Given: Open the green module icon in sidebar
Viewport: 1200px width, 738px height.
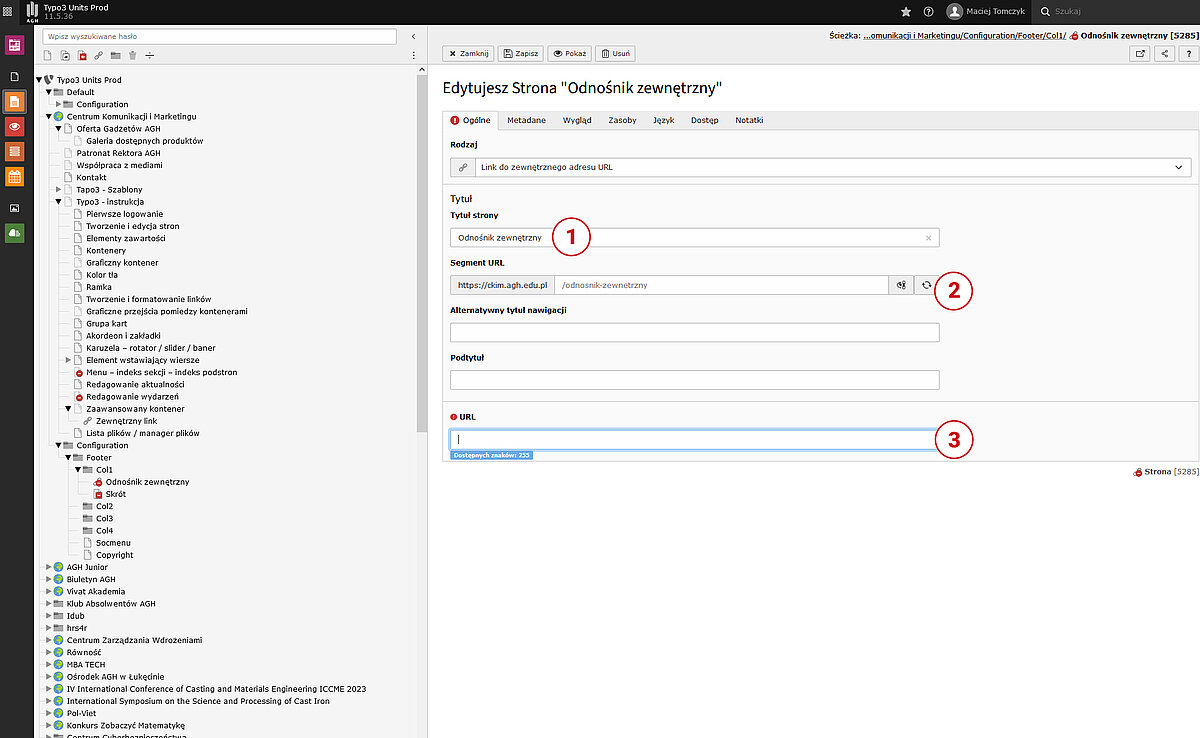Looking at the screenshot, I should coord(14,233).
